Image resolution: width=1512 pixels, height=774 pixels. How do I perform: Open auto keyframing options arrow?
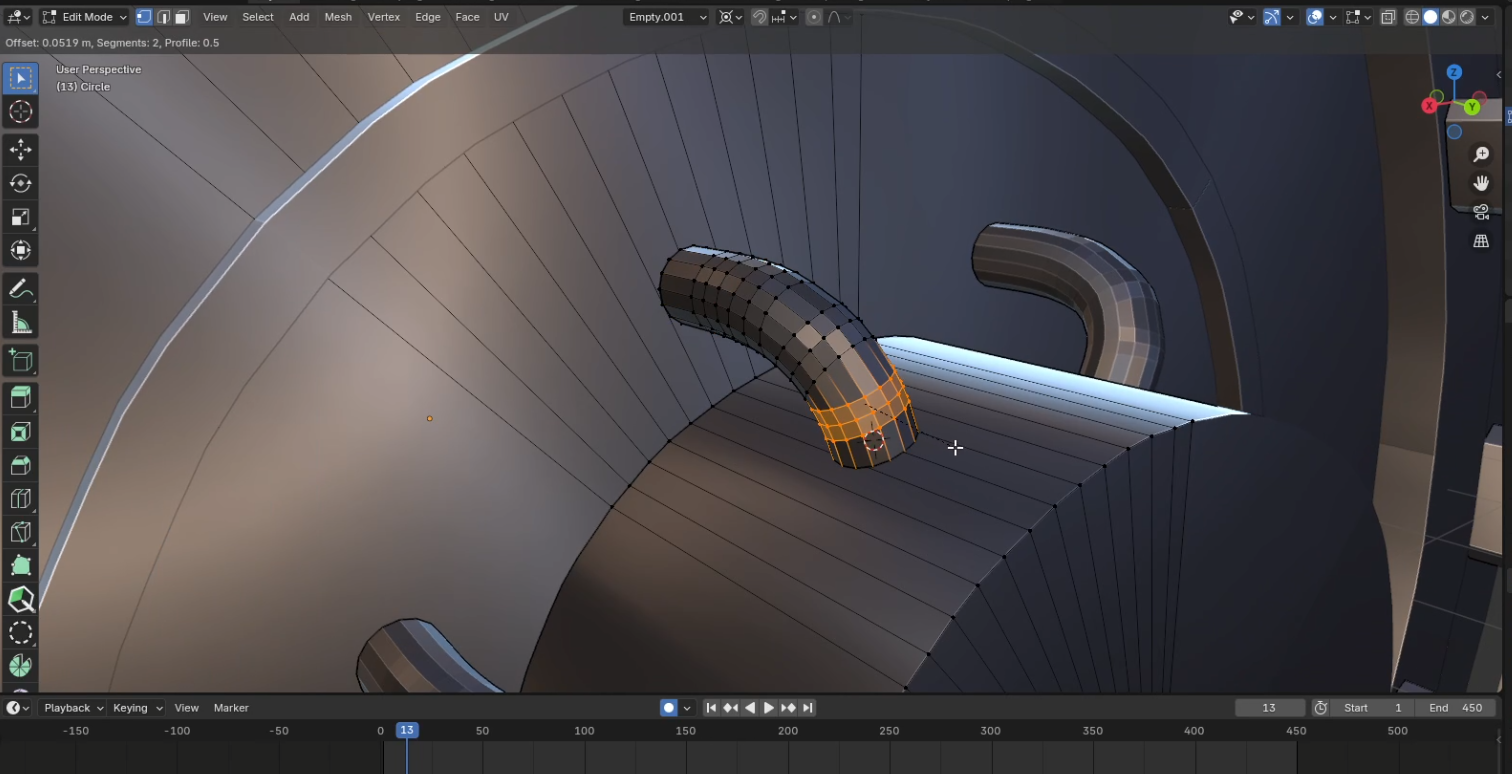[x=686, y=708]
